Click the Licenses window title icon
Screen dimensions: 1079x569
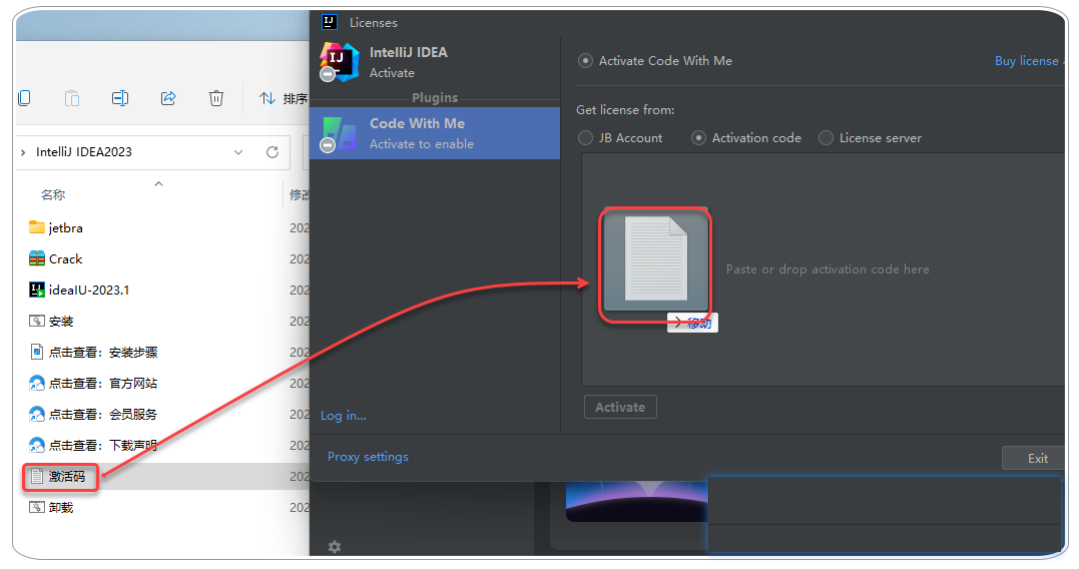(x=329, y=22)
